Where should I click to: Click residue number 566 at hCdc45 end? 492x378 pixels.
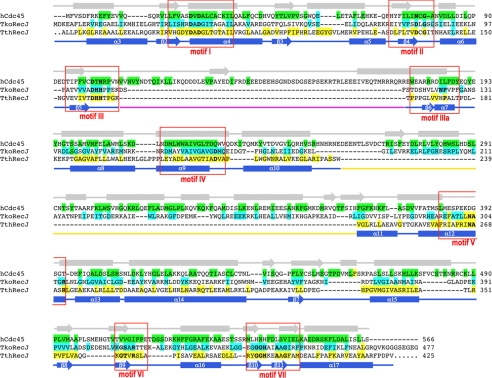(x=428, y=339)
